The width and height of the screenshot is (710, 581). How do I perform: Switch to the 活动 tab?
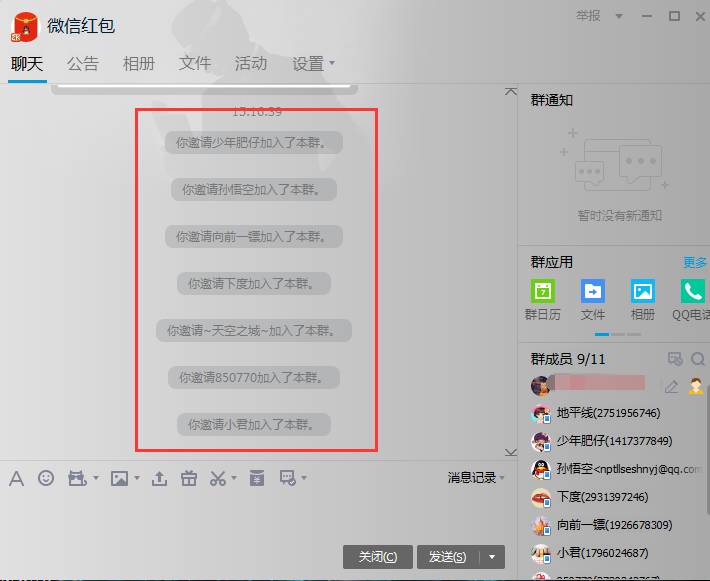pyautogui.click(x=250, y=64)
